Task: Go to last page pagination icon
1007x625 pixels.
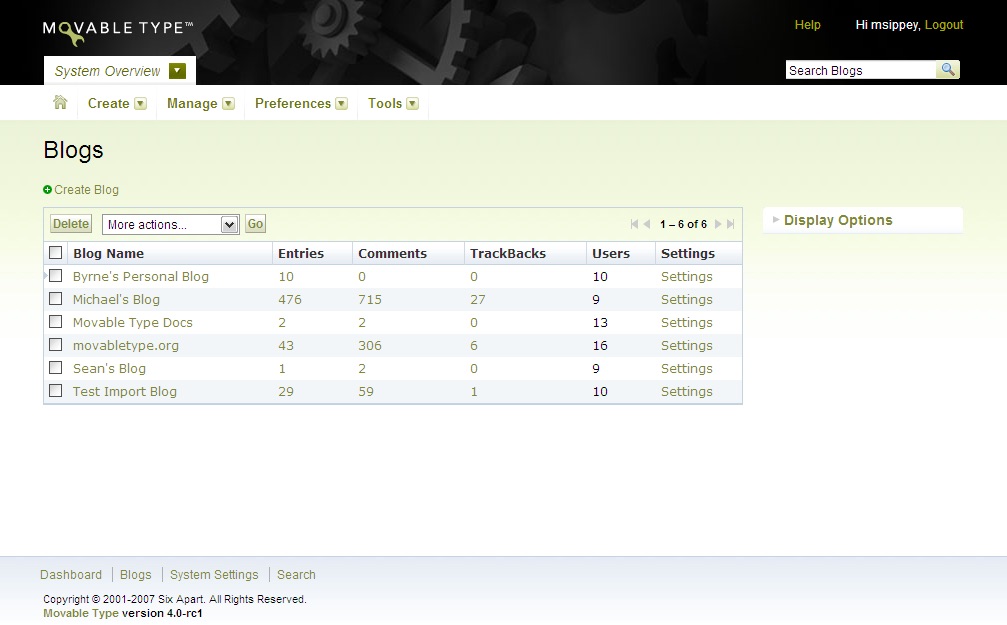Action: pos(730,224)
